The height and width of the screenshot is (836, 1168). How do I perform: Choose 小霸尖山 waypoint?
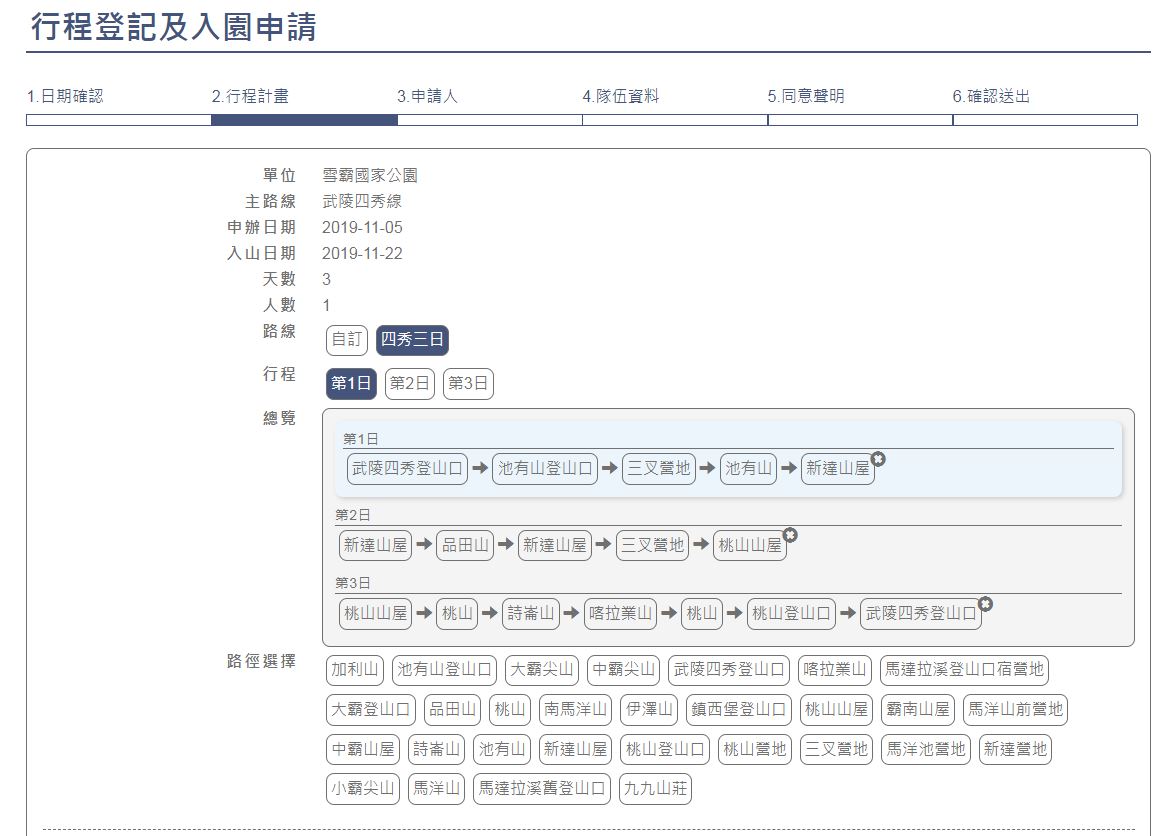pos(363,789)
